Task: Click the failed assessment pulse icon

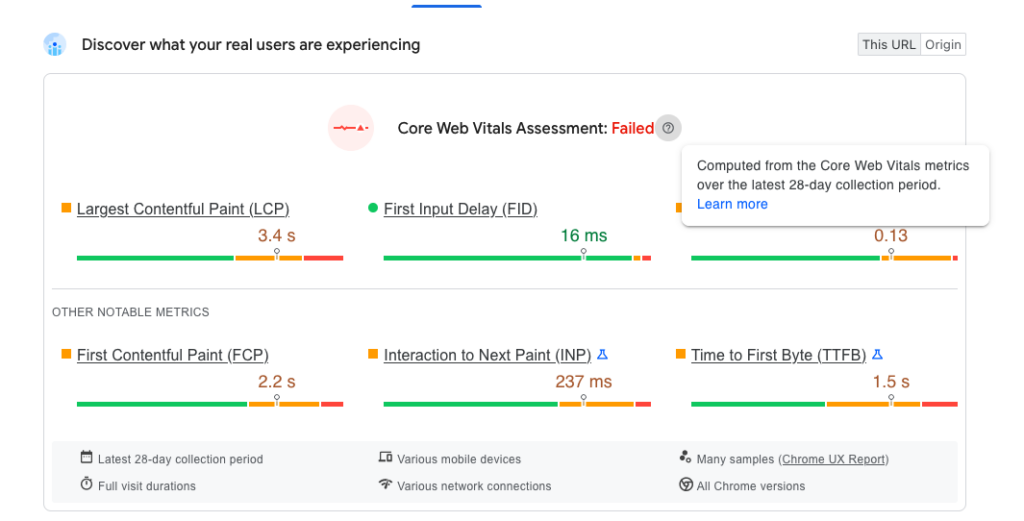Action: click(x=351, y=128)
